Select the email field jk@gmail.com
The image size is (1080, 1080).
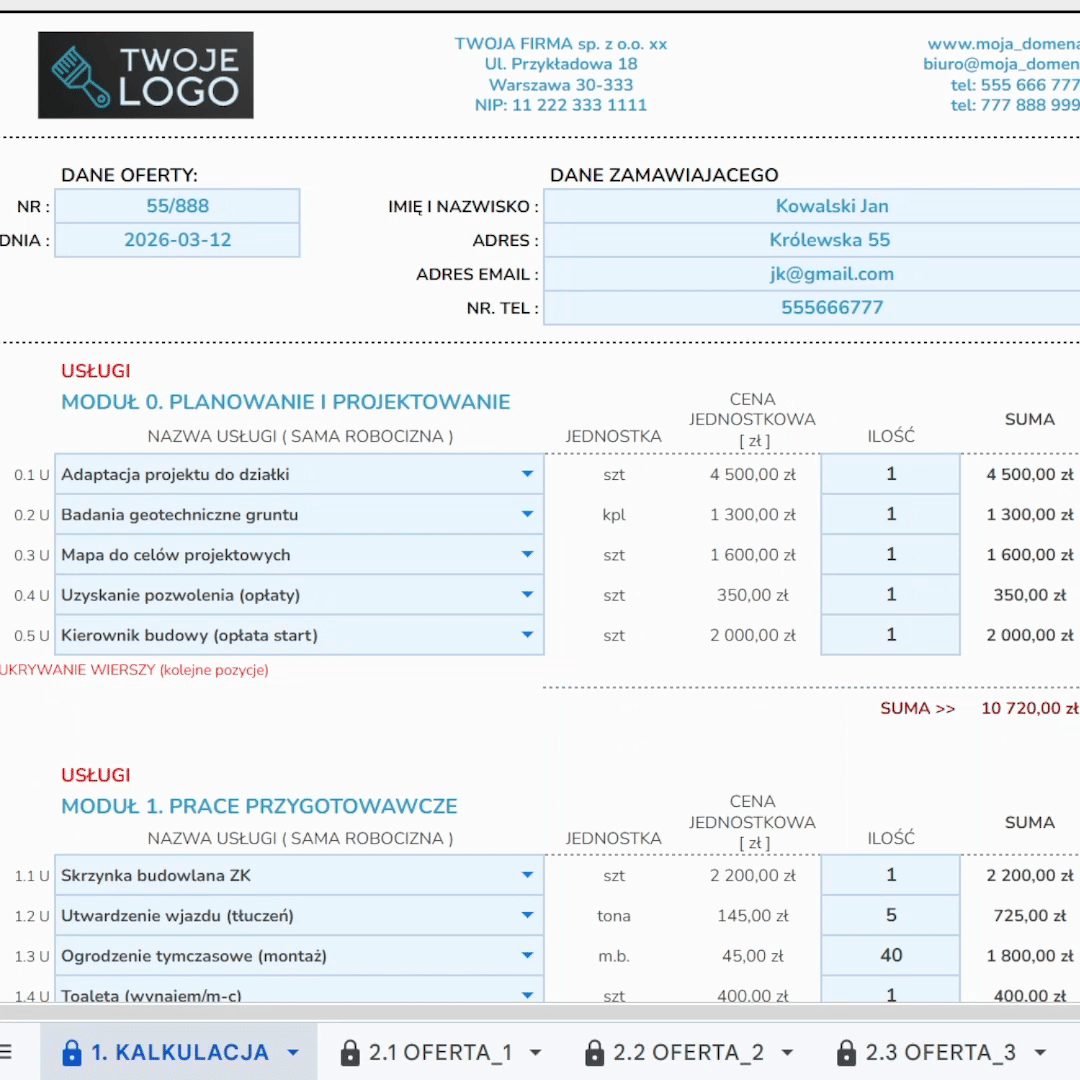pos(813,273)
